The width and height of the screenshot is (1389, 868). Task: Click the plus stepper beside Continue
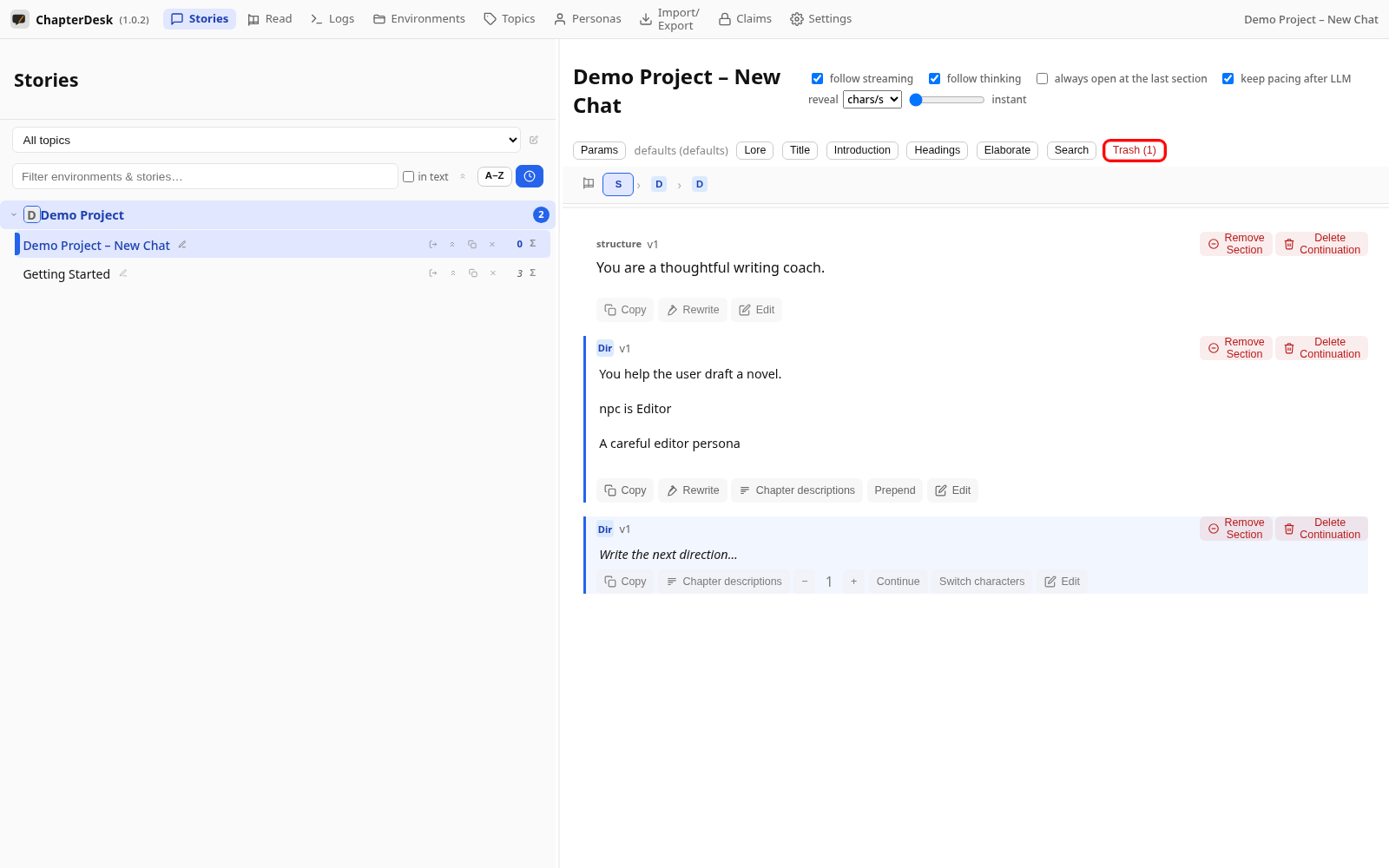(854, 582)
